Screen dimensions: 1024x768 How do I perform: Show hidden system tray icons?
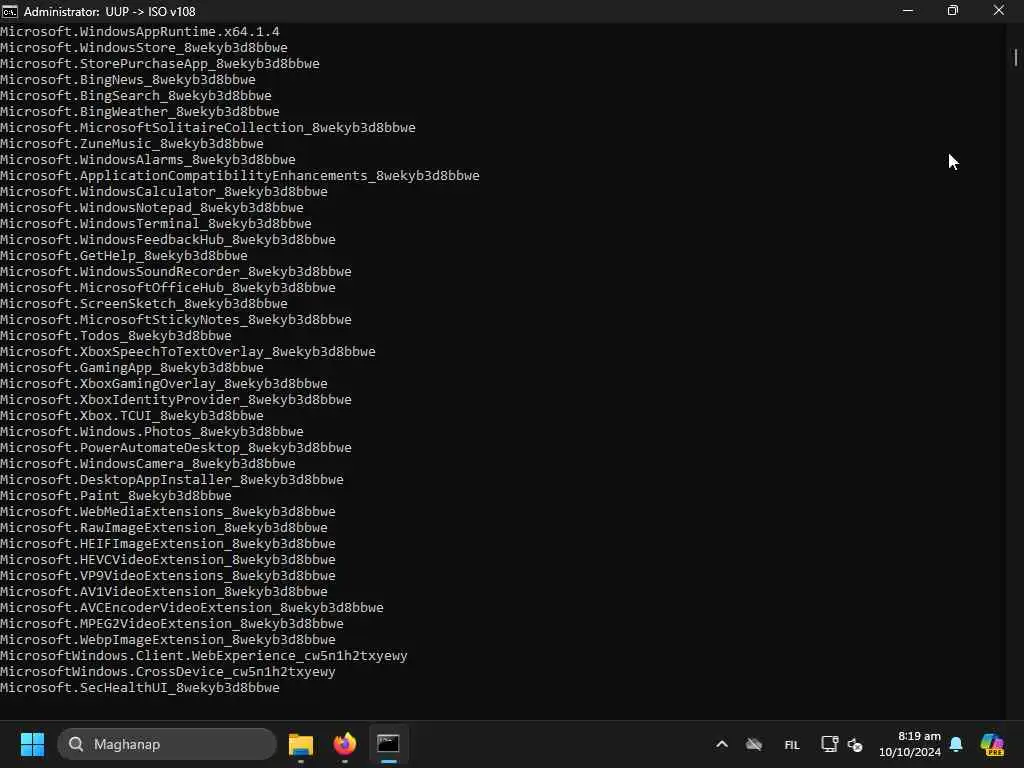(722, 744)
